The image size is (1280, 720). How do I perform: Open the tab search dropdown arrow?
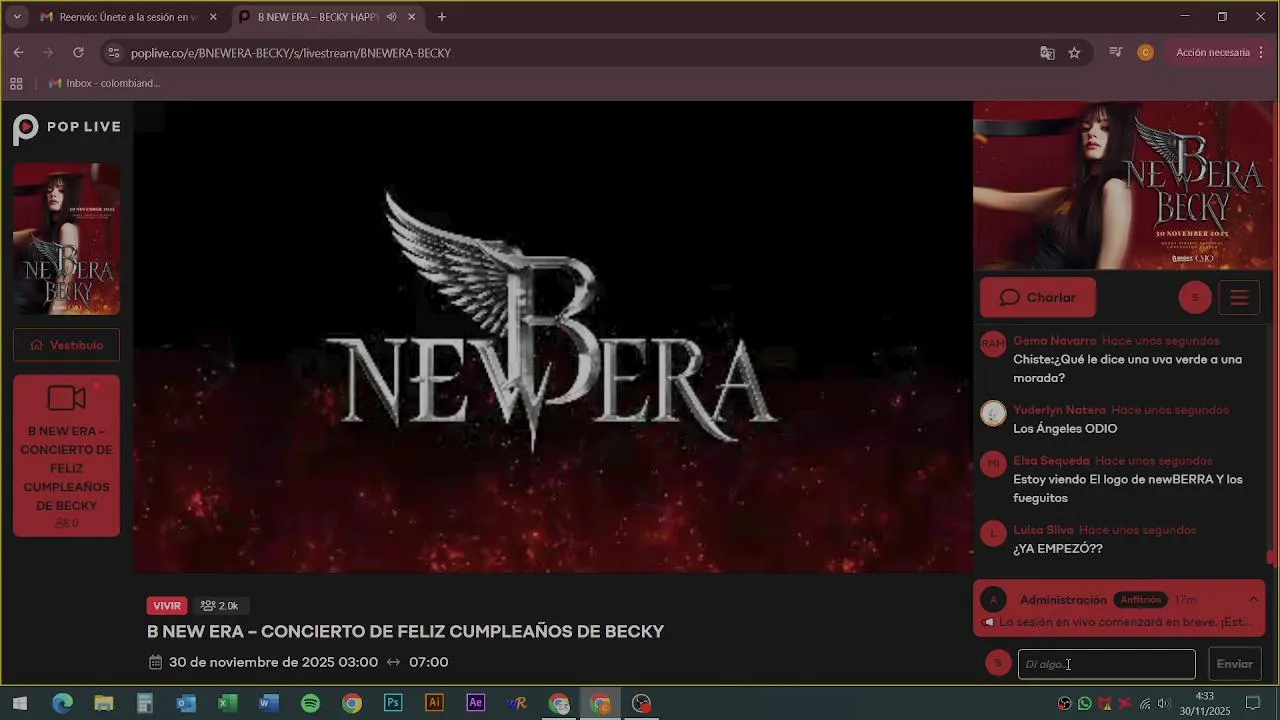(16, 17)
